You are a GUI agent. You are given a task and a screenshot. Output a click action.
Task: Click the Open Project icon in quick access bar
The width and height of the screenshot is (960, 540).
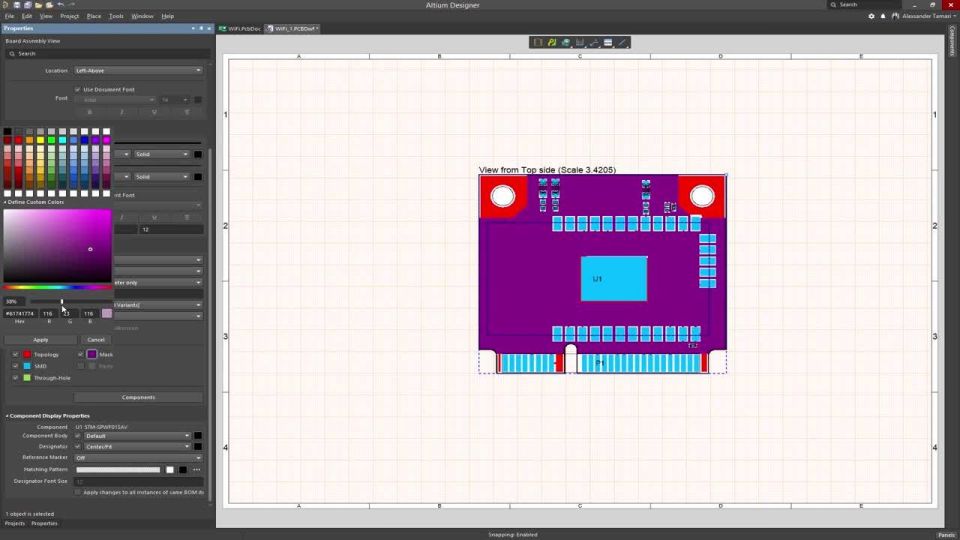pyautogui.click(x=49, y=5)
